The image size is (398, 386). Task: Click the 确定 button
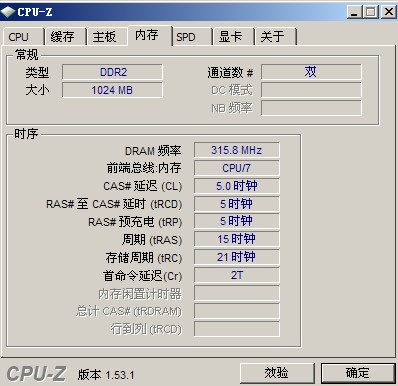click(358, 373)
